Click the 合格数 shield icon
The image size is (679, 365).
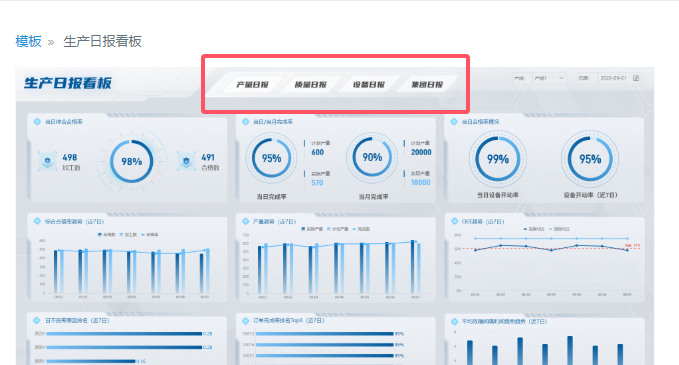187,161
